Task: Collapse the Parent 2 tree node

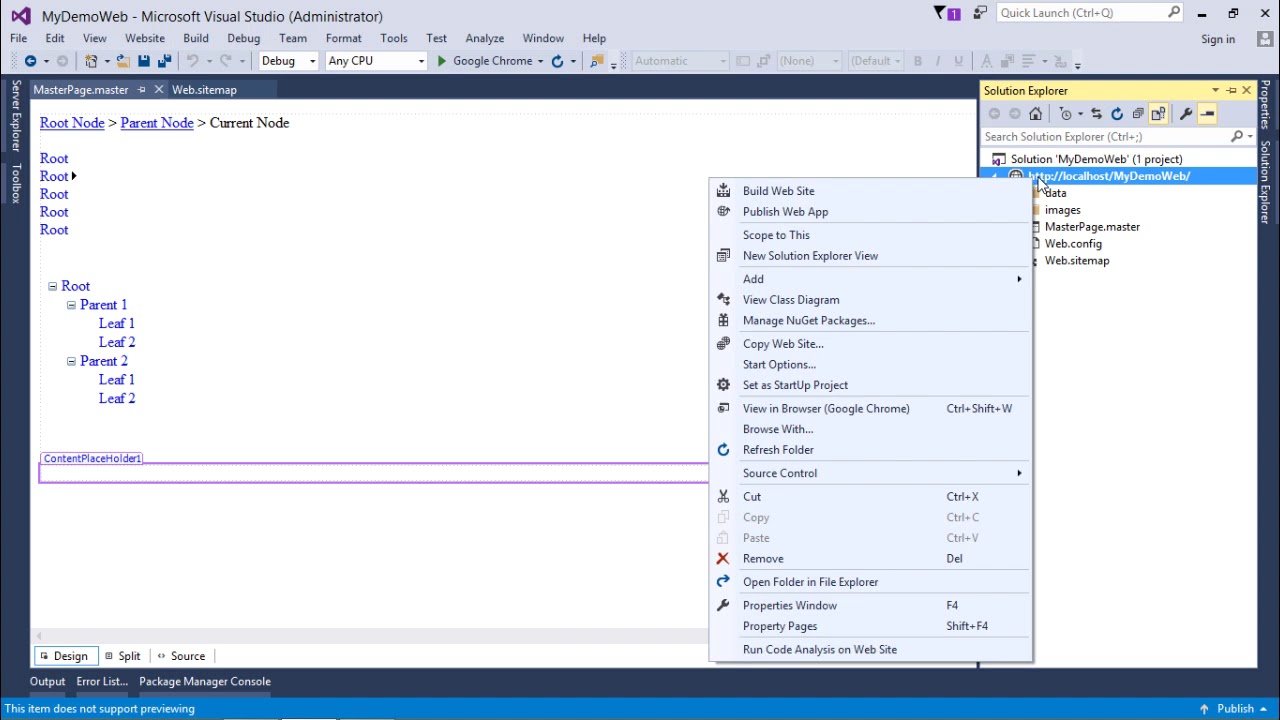Action: click(71, 361)
